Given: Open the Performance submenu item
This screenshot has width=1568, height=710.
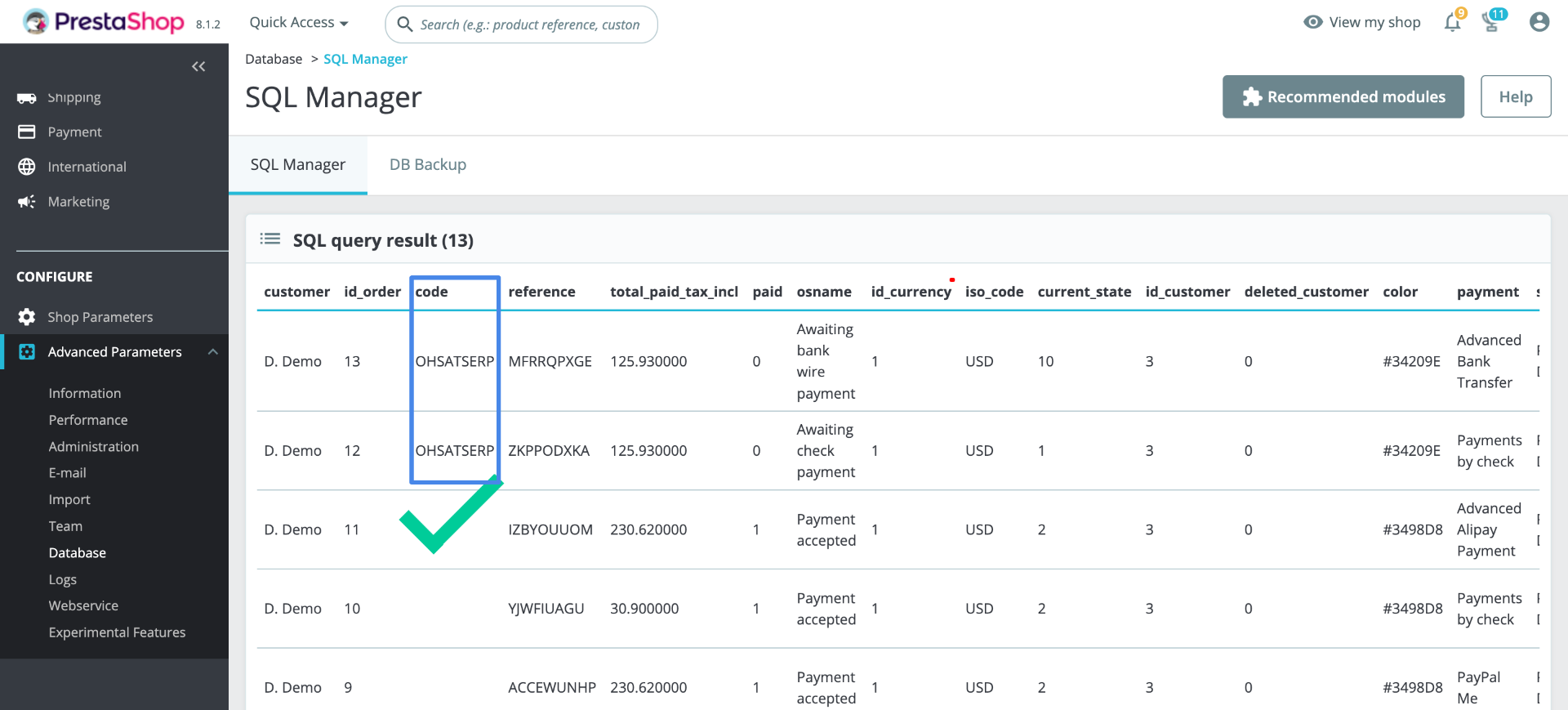Looking at the screenshot, I should click(88, 420).
